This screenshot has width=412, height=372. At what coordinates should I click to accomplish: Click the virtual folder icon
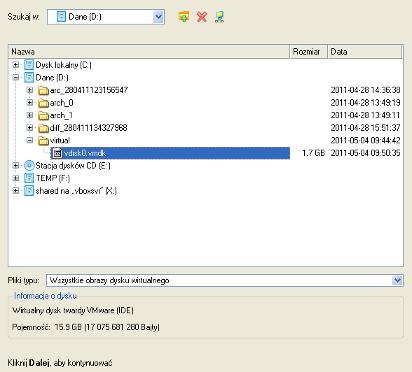point(43,141)
